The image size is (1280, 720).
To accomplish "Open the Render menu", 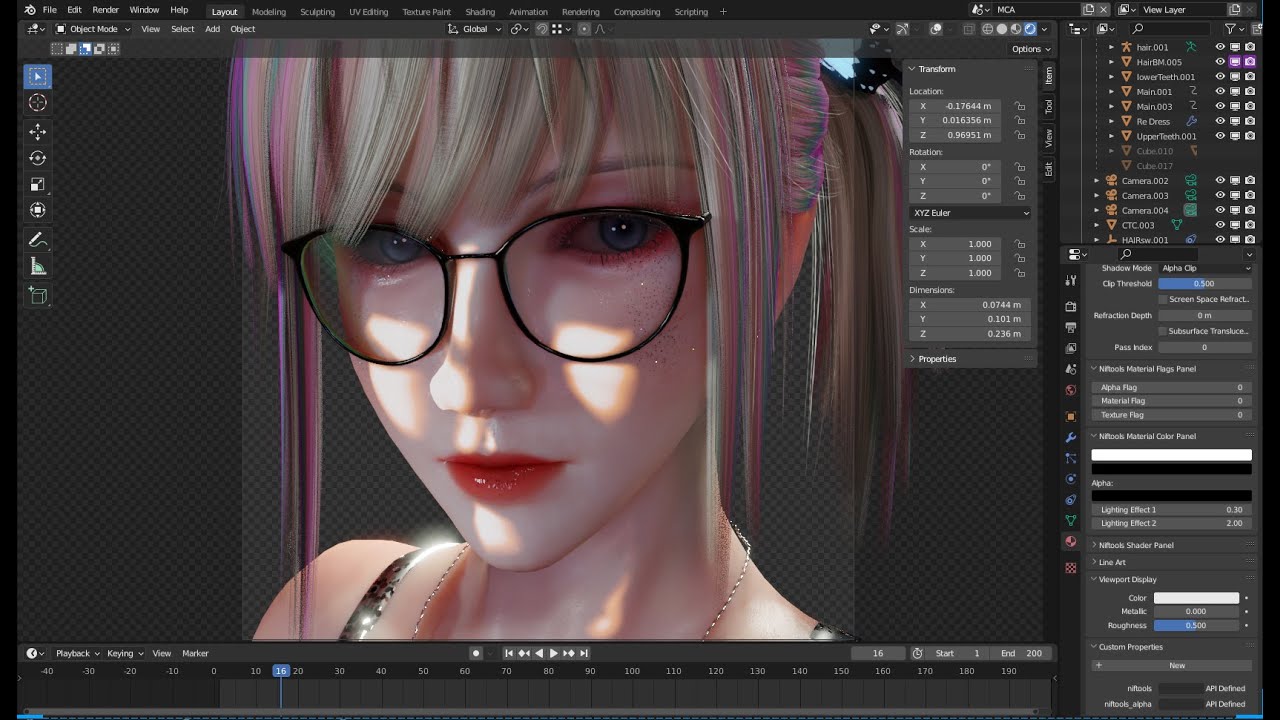I will click(105, 10).
